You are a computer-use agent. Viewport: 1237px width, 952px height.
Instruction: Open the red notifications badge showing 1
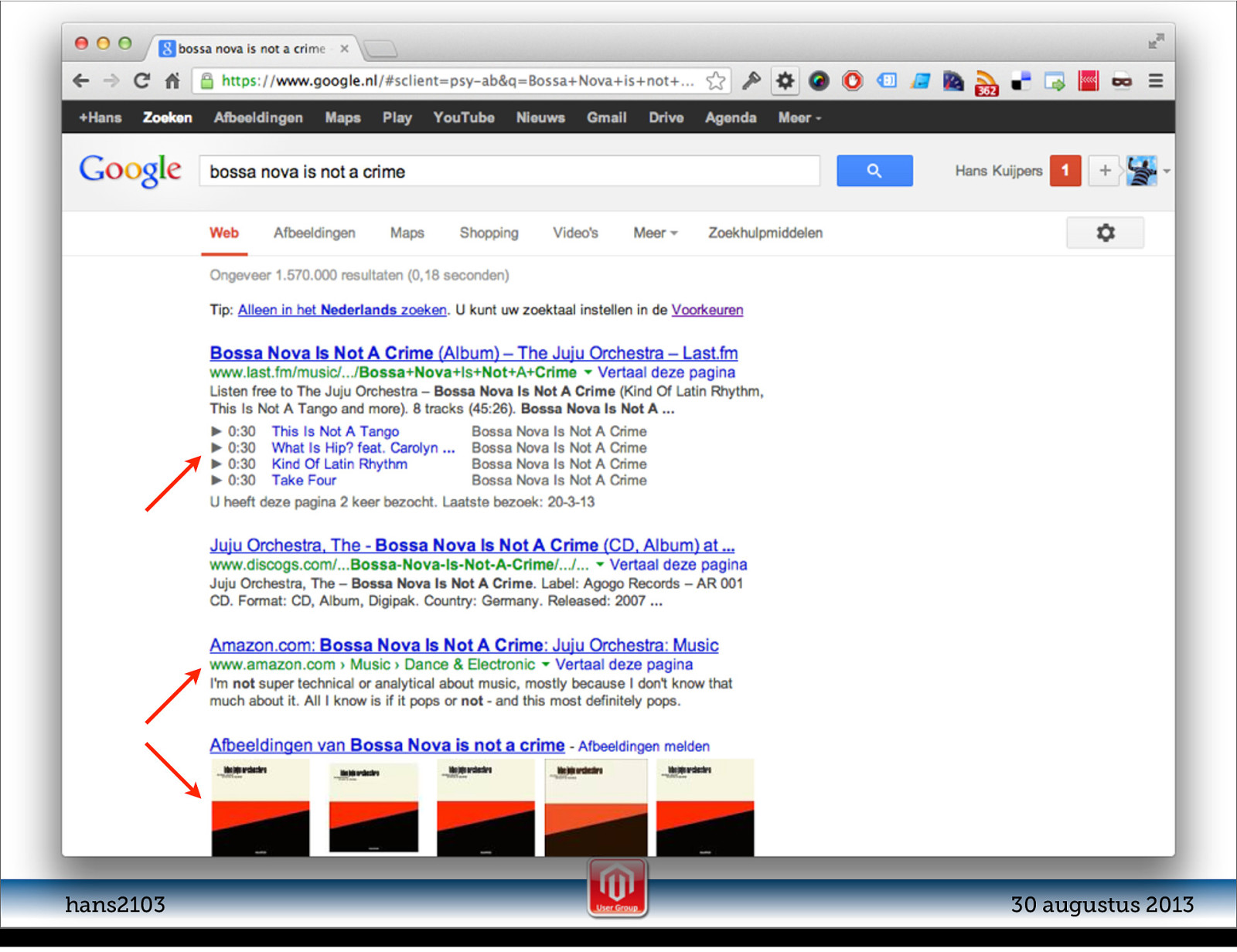1065,171
